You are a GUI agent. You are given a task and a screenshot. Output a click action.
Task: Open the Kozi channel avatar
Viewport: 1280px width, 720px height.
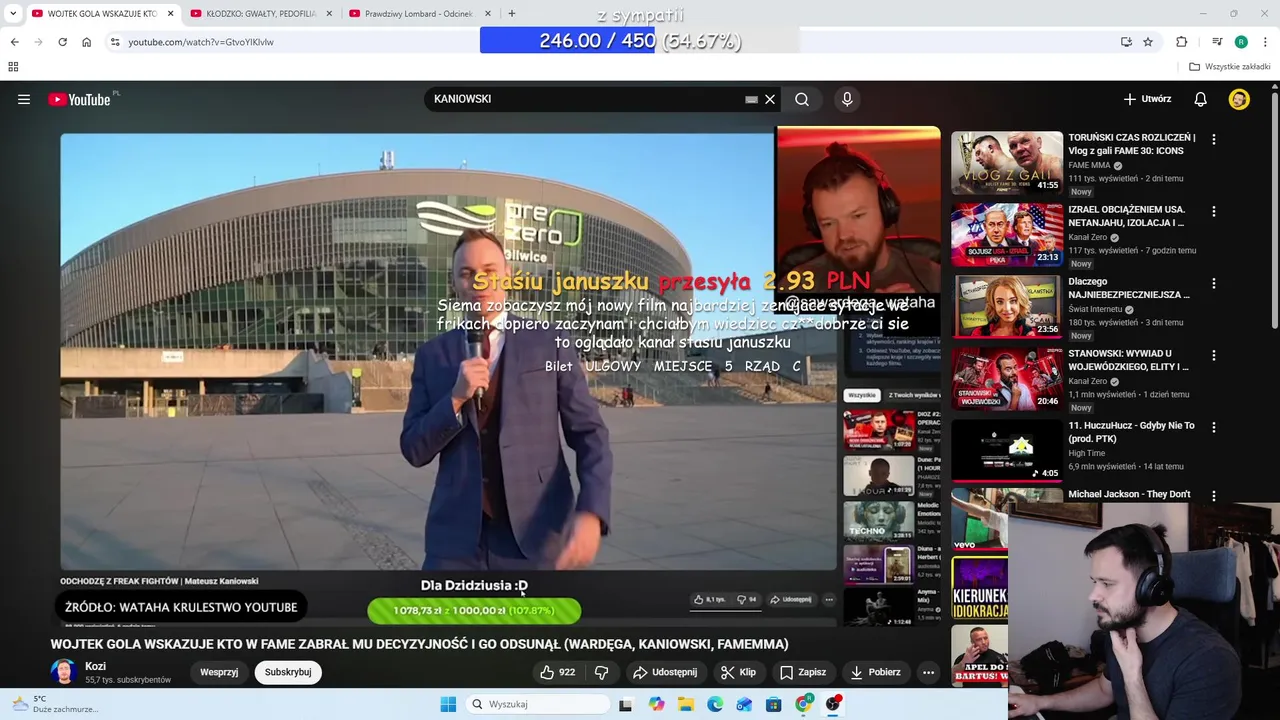coord(64,672)
